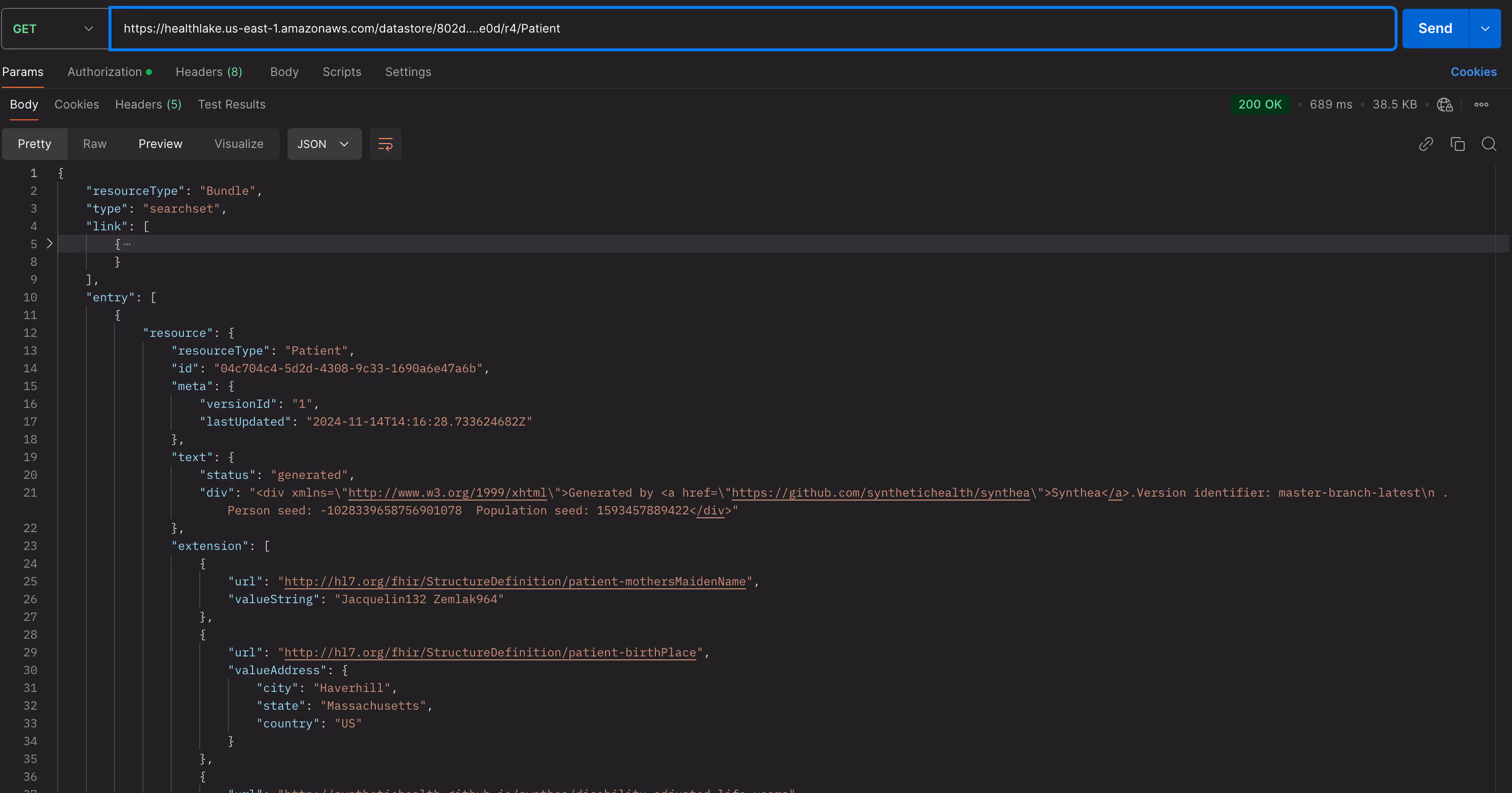Click the "Massachusetts" state value
The image size is (1512, 793).
[373, 706]
